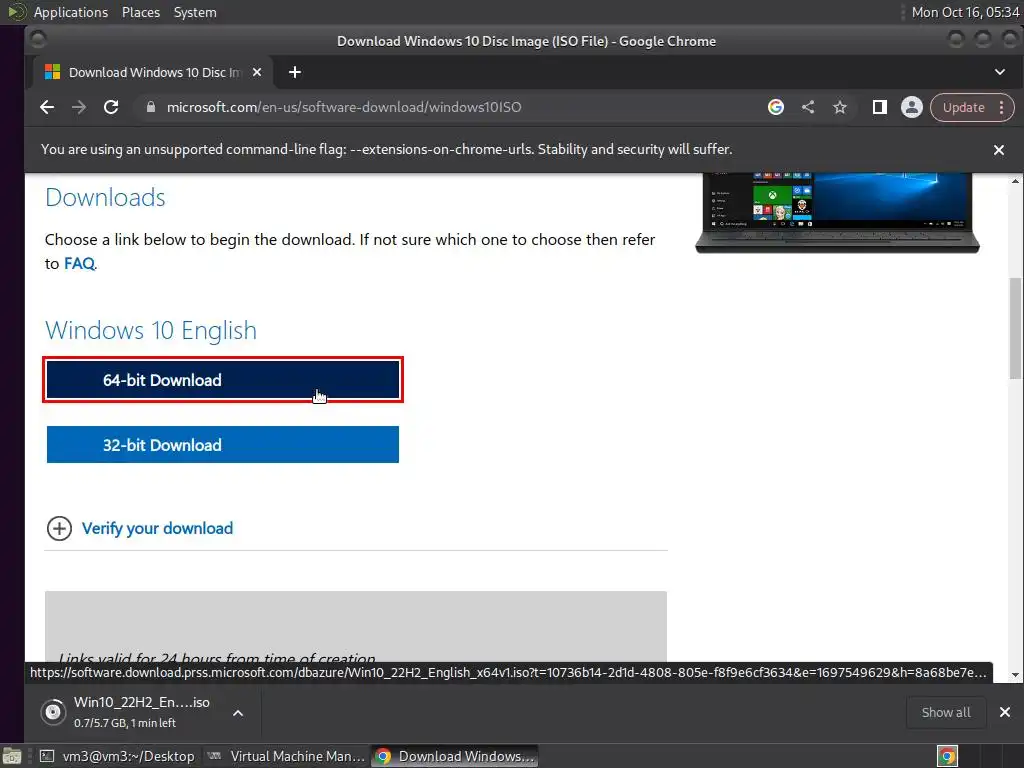Click the scrollbar down arrow
Screen dimensions: 1024x768
click(1015, 675)
